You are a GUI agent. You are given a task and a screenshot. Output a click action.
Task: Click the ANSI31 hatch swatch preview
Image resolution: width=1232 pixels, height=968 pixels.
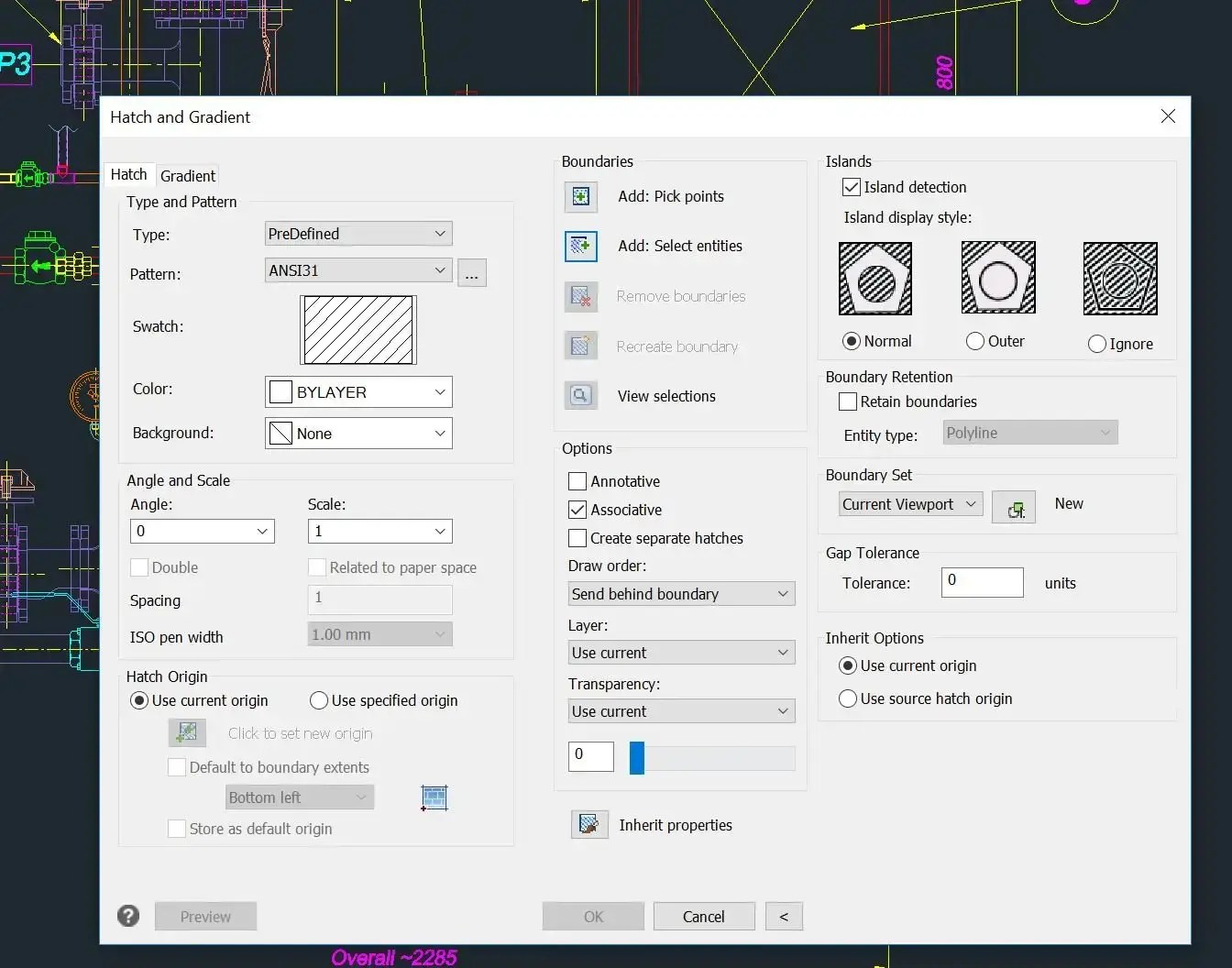coord(358,330)
